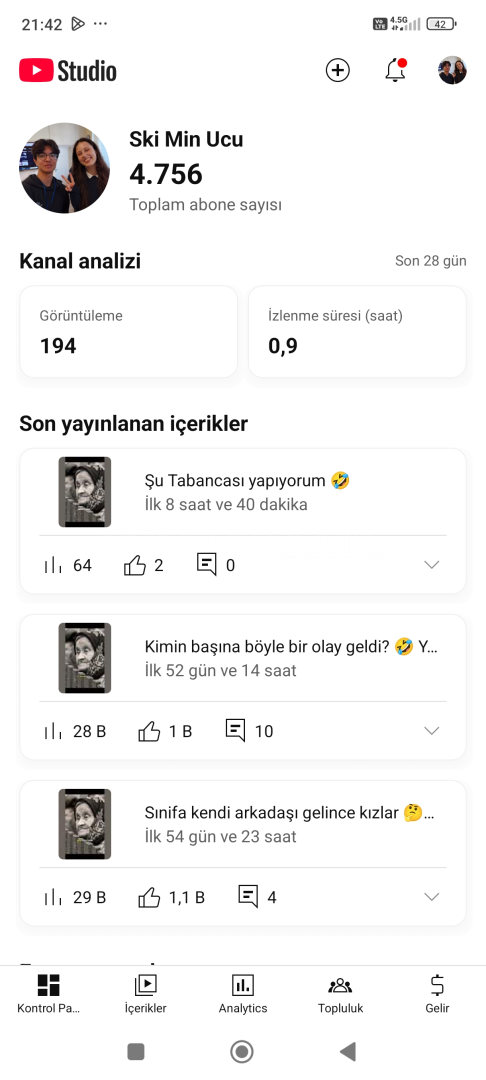
Task: Tap comments icon on Kimin başına video
Action: click(235, 731)
